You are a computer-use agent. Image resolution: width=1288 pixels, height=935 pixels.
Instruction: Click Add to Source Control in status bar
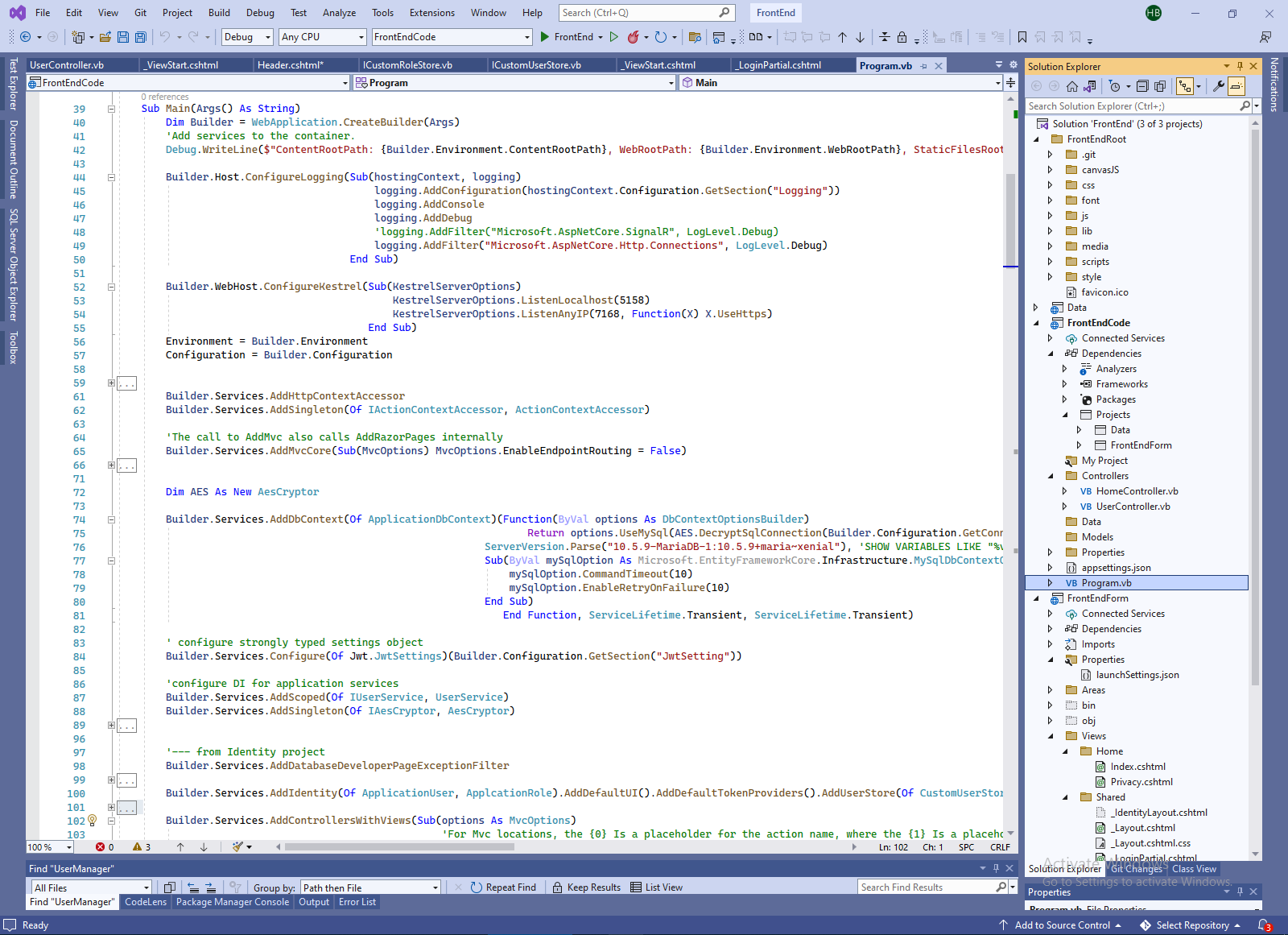(x=1061, y=925)
